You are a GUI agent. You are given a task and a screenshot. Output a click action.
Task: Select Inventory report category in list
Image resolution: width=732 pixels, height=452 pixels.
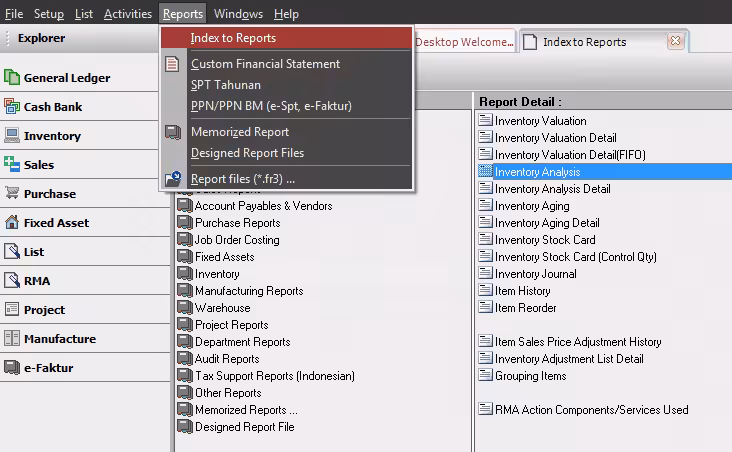217,274
